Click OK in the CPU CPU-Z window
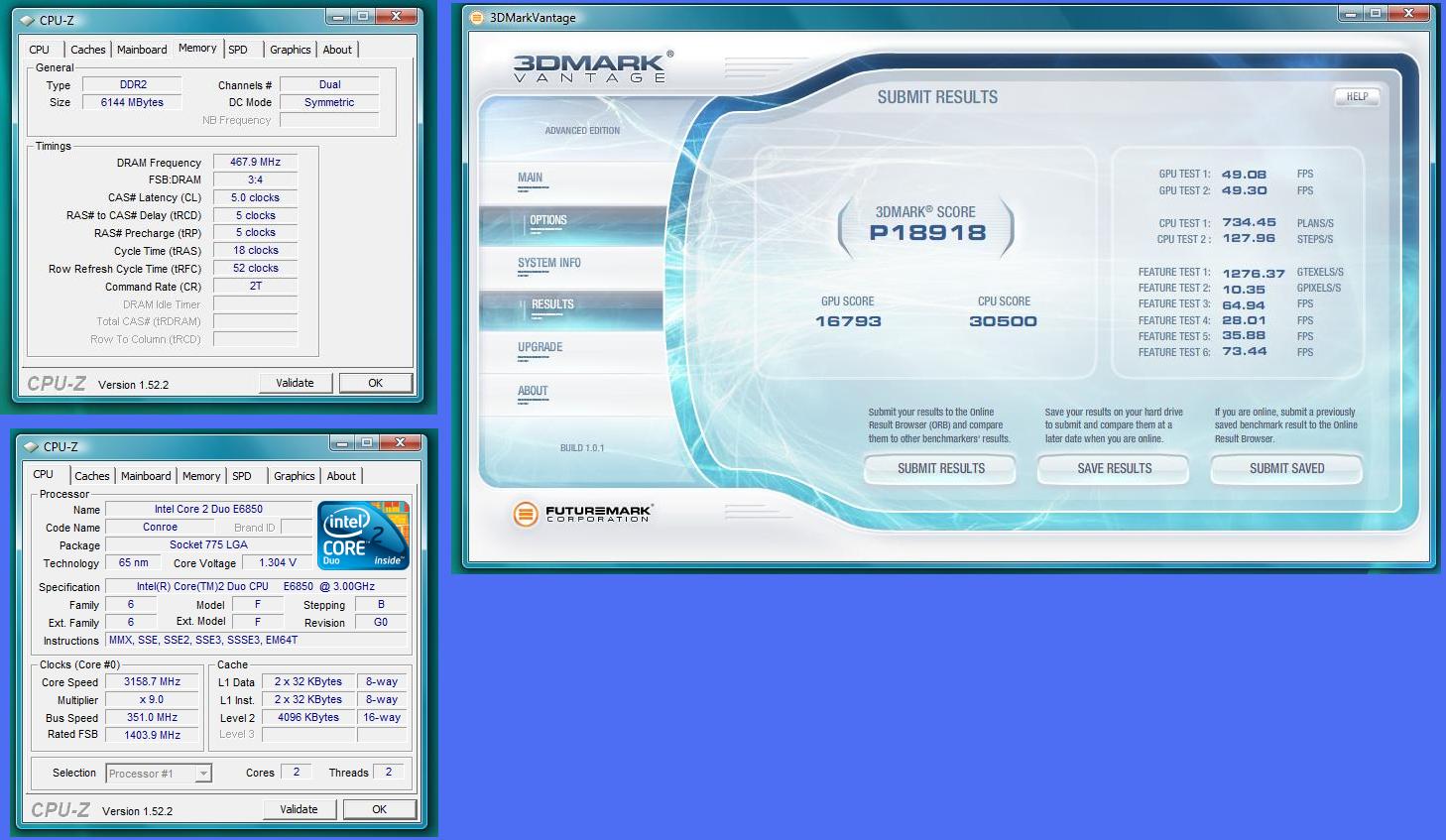This screenshot has height=840, width=1446. pyautogui.click(x=380, y=809)
